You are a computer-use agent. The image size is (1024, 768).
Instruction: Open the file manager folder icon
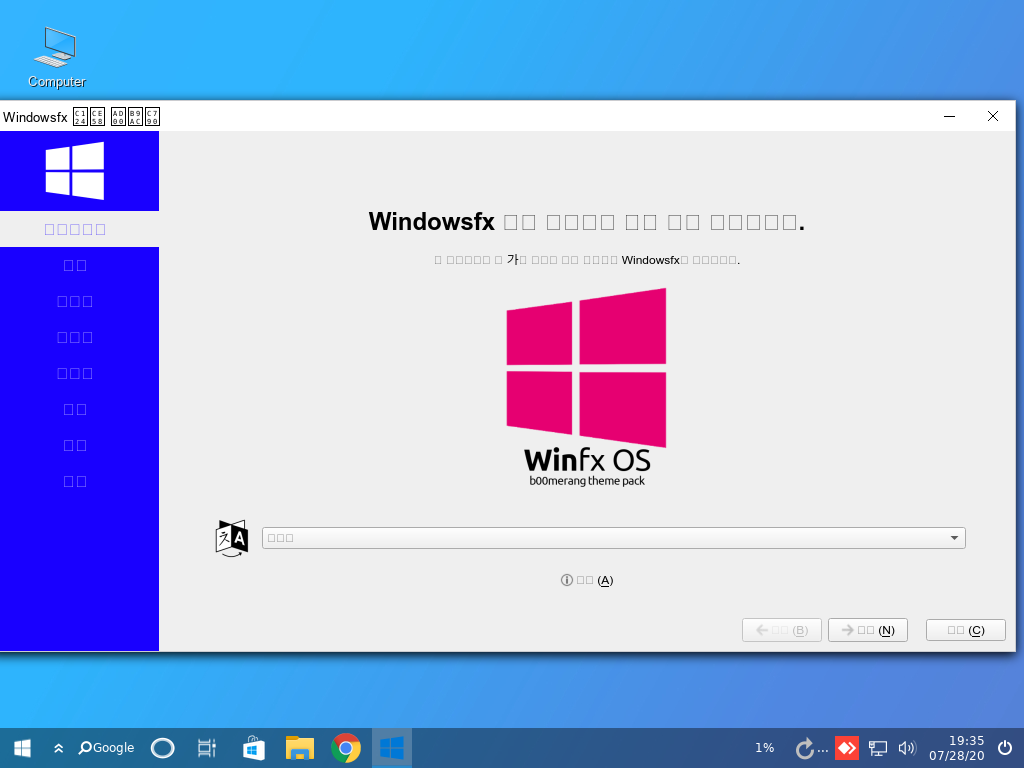(300, 748)
